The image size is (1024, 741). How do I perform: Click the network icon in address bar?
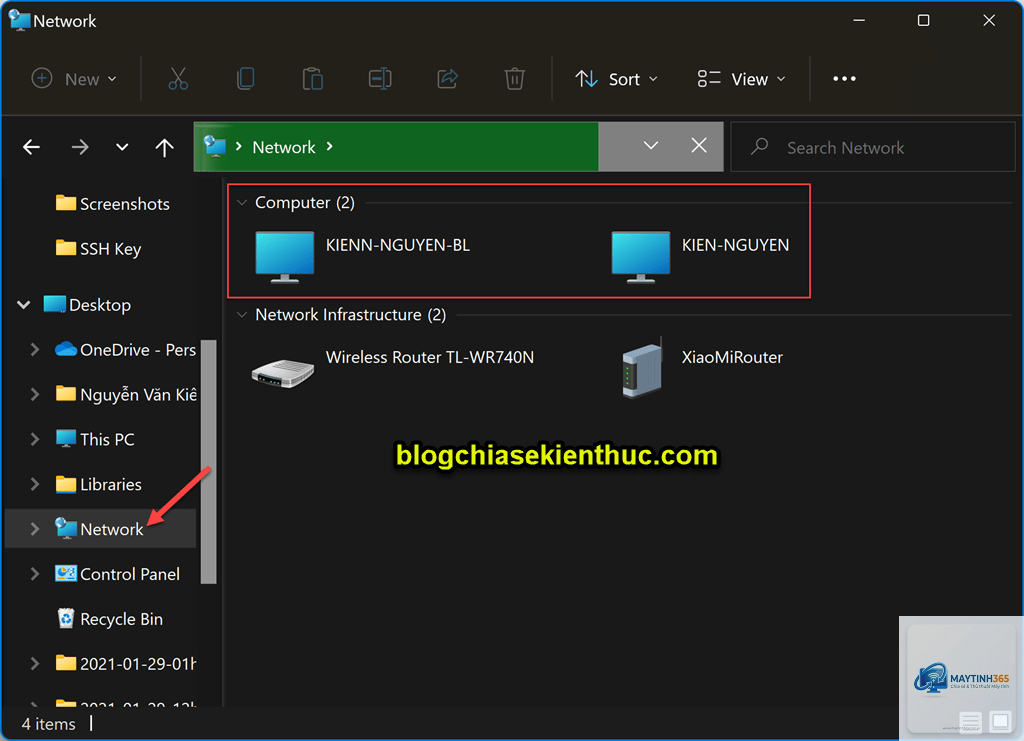tap(215, 146)
